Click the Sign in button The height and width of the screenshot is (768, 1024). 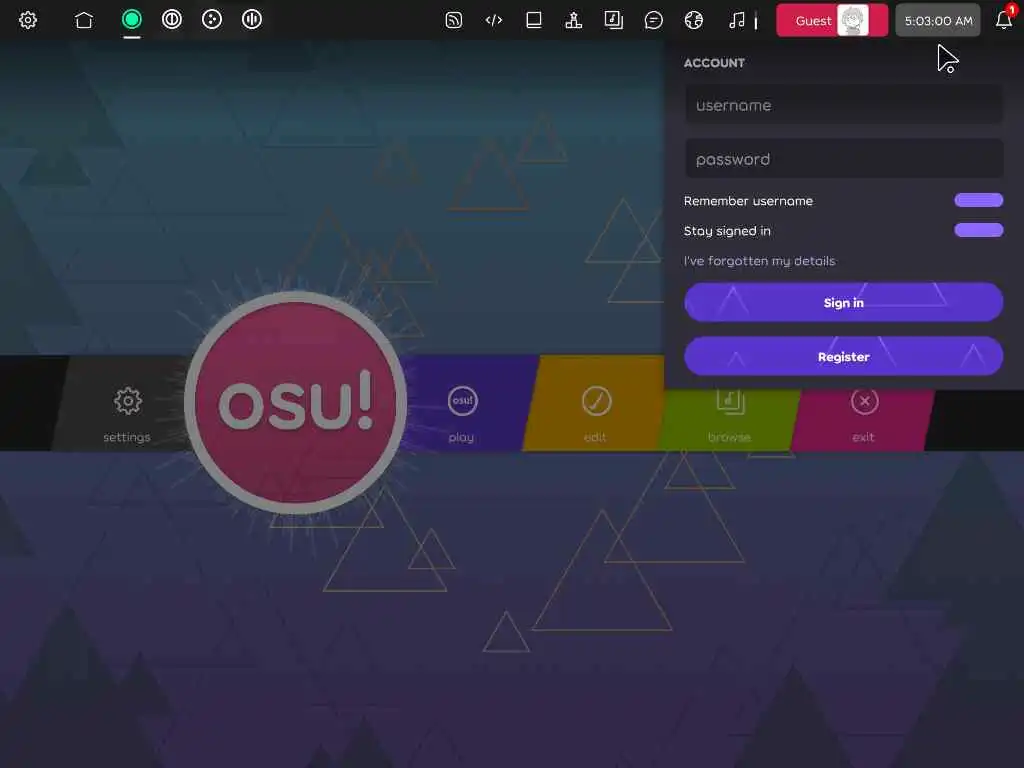tap(844, 302)
